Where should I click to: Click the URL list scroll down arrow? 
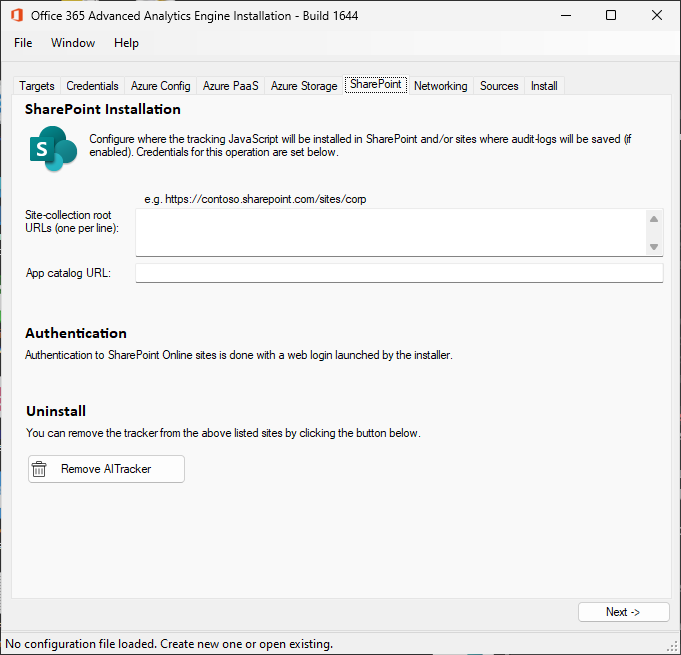coord(654,247)
